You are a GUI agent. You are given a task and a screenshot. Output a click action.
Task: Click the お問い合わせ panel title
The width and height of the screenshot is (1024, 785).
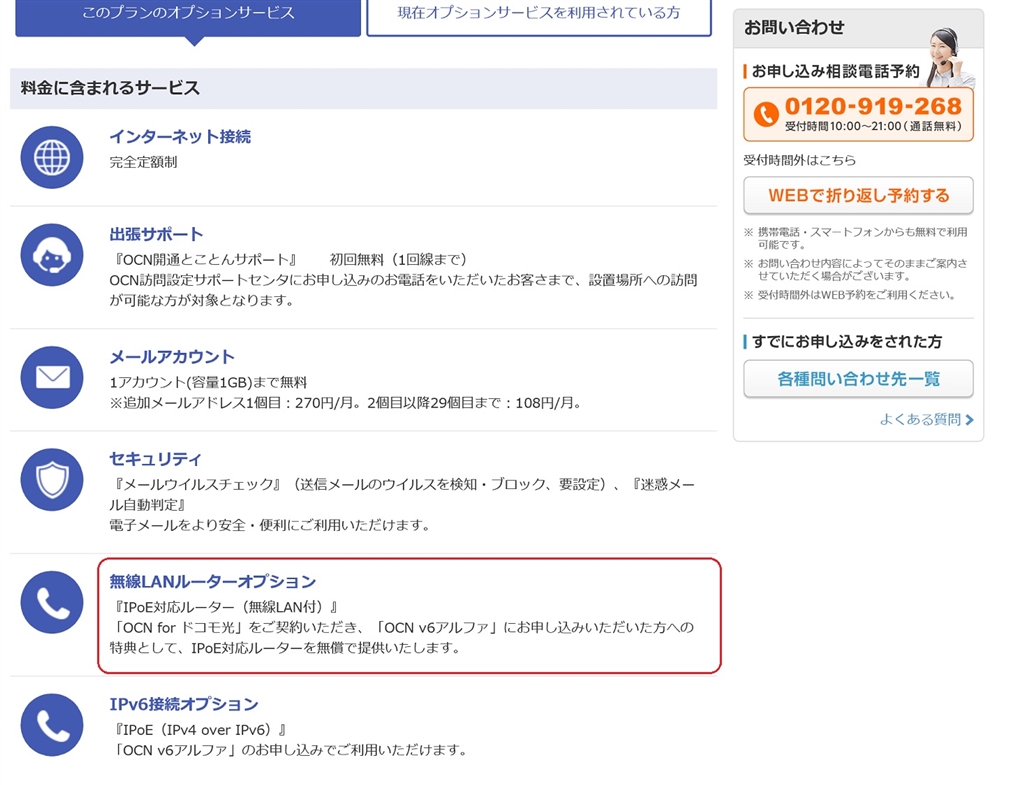pyautogui.click(x=794, y=27)
